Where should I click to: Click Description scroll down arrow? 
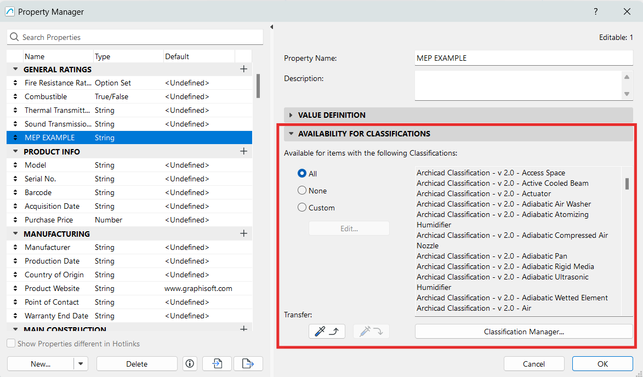click(x=627, y=94)
